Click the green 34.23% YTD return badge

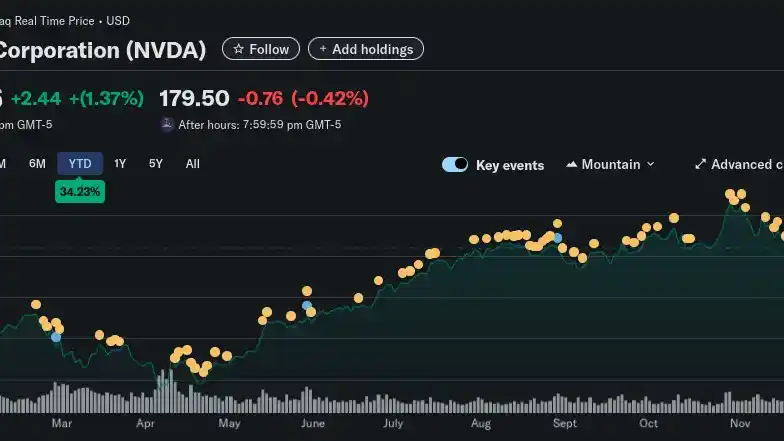pos(80,190)
